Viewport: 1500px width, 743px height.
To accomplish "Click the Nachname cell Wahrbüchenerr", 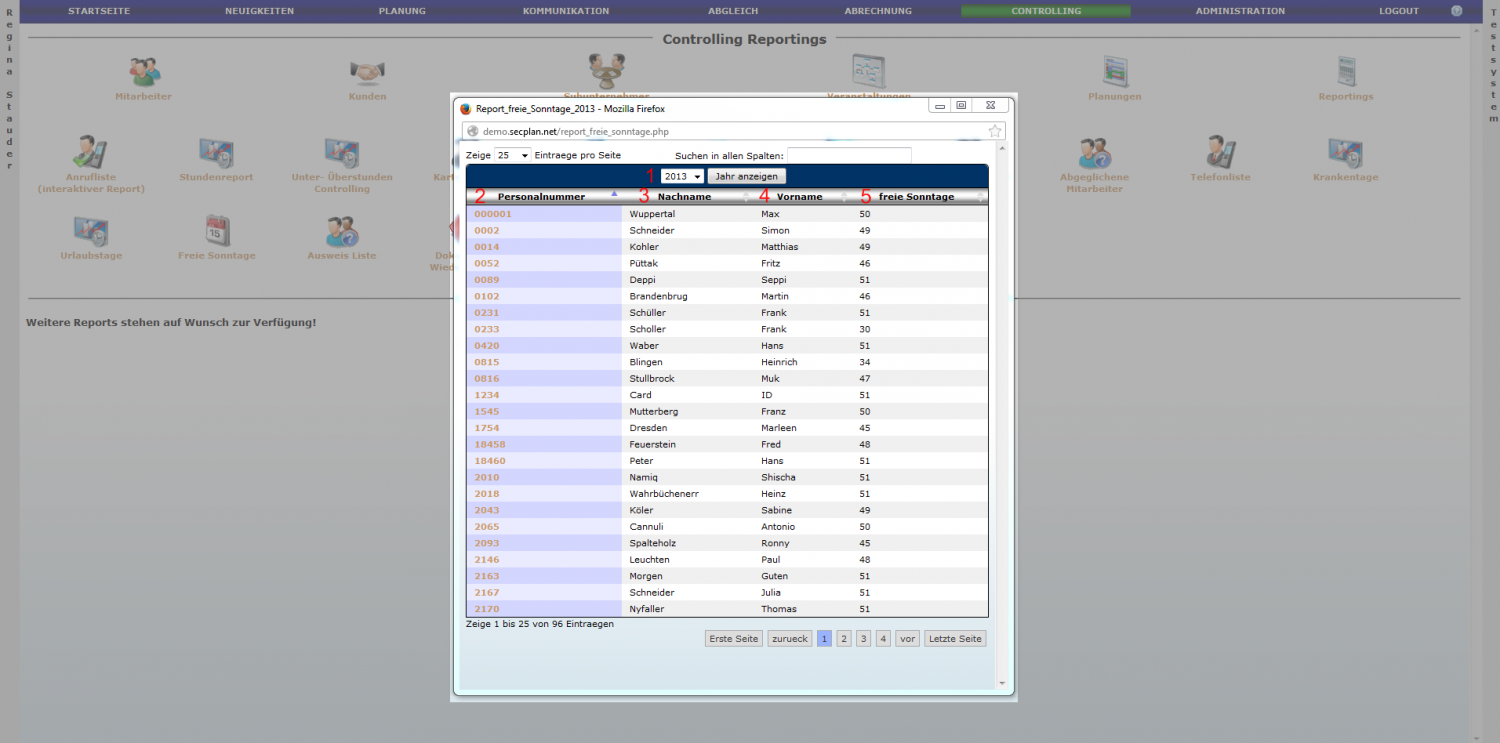I will point(664,494).
